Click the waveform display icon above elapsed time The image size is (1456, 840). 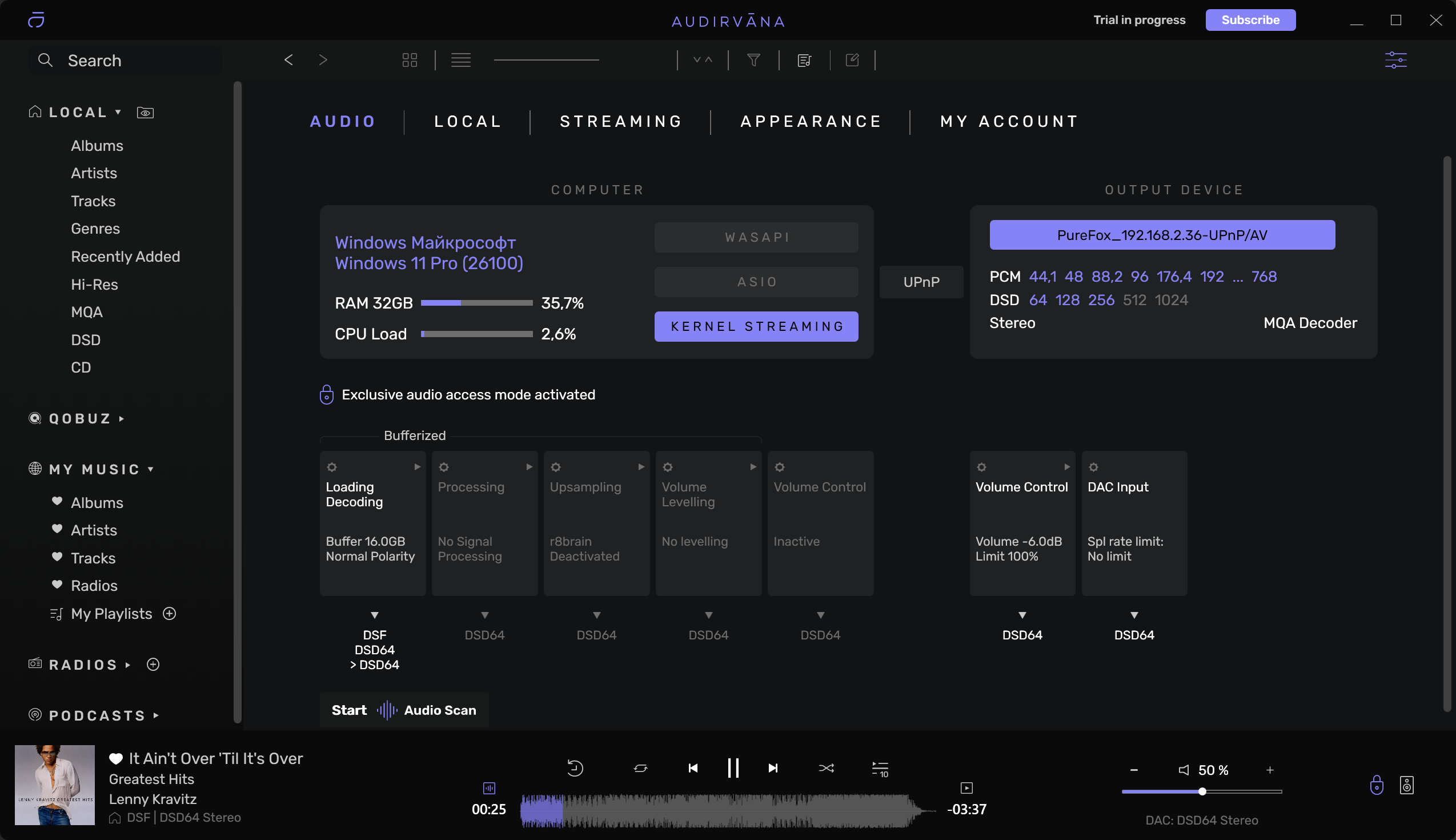(489, 787)
